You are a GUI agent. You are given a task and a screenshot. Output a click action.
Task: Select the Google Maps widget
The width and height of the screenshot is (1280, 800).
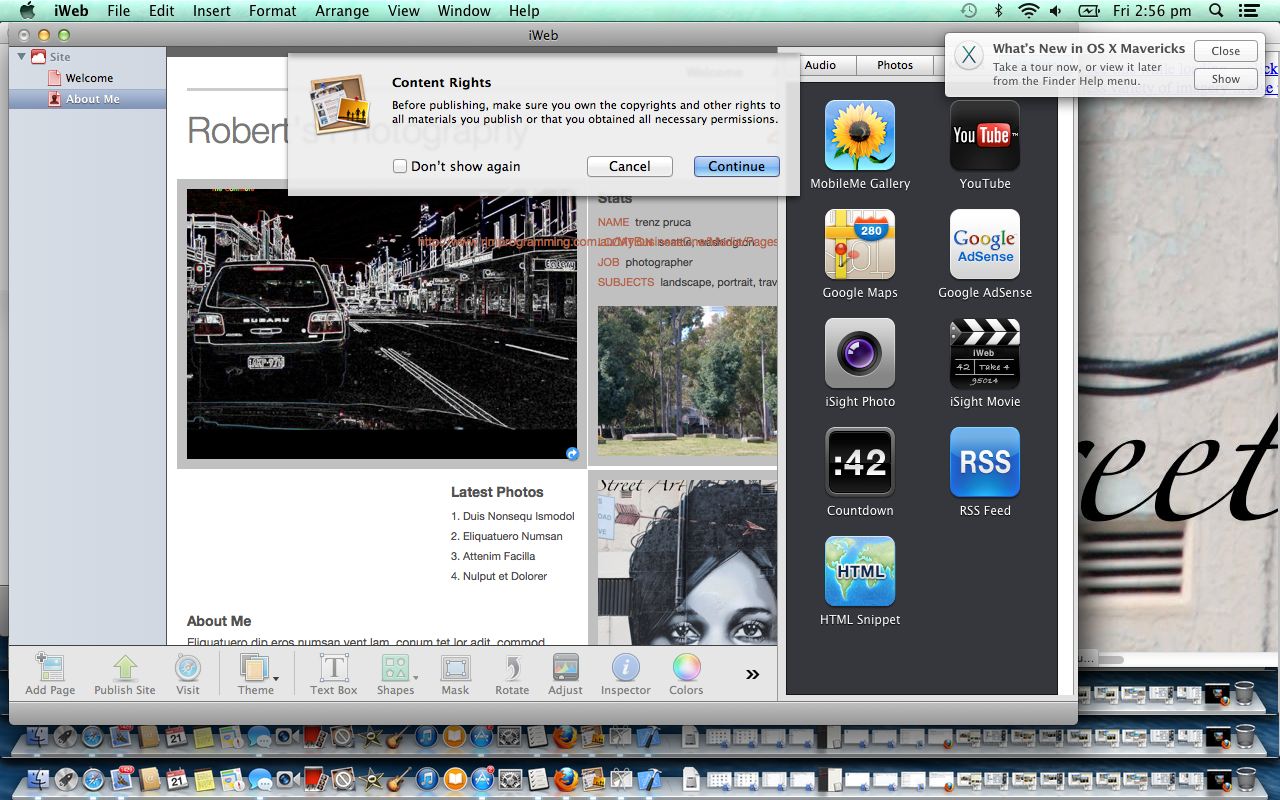coord(860,244)
